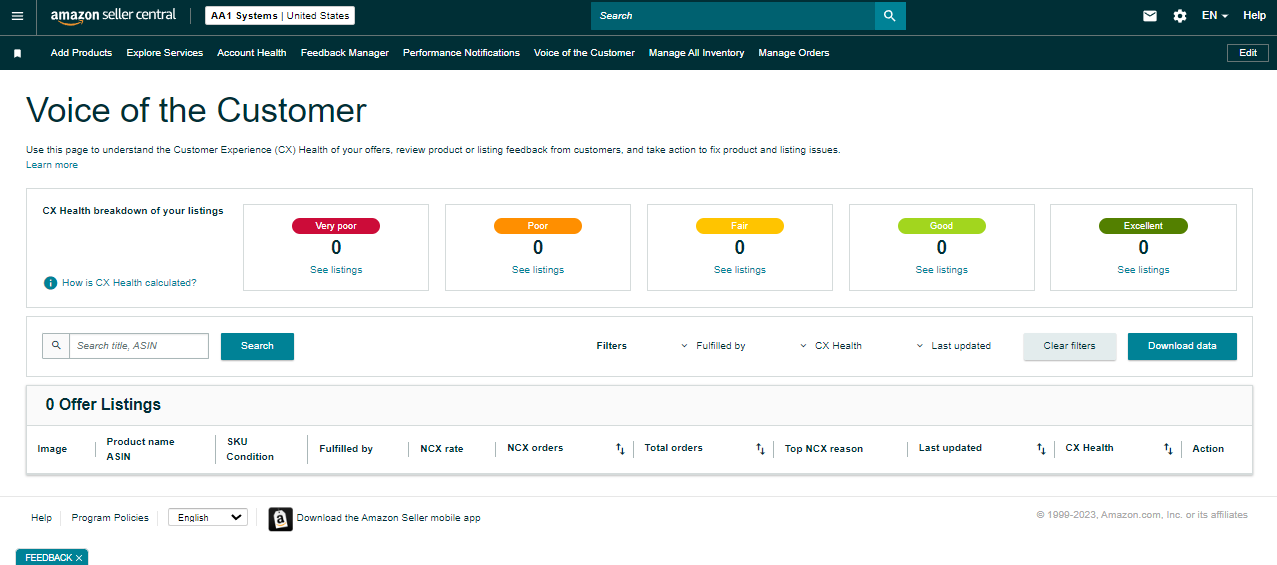Click Download data button
Image resolution: width=1277 pixels, height=565 pixels.
pyautogui.click(x=1182, y=346)
